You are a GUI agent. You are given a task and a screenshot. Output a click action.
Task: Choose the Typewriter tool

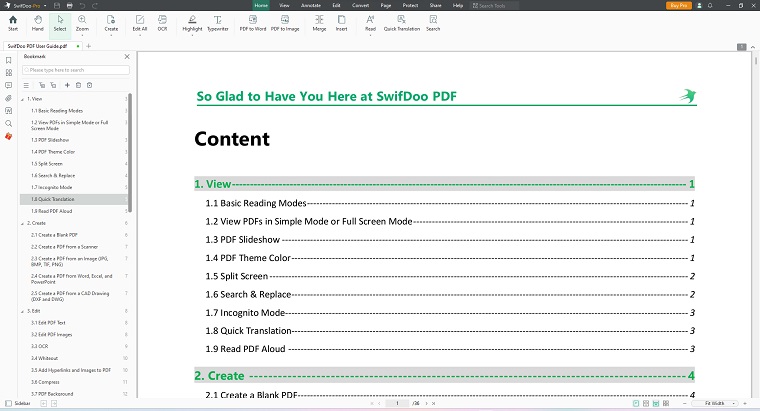coord(218,23)
